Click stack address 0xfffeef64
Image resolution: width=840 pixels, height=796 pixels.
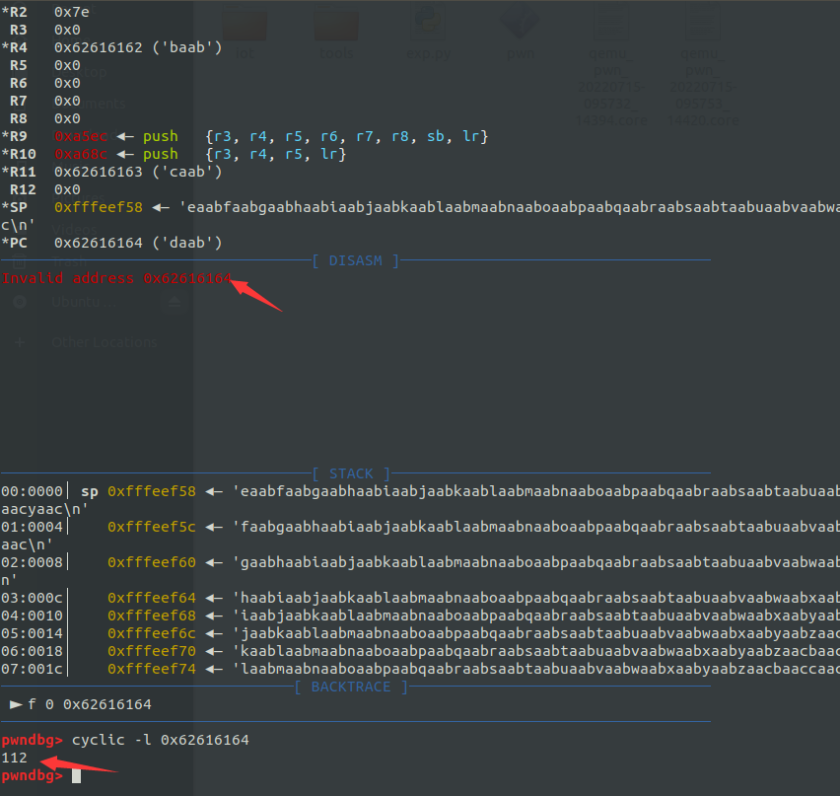[152, 597]
